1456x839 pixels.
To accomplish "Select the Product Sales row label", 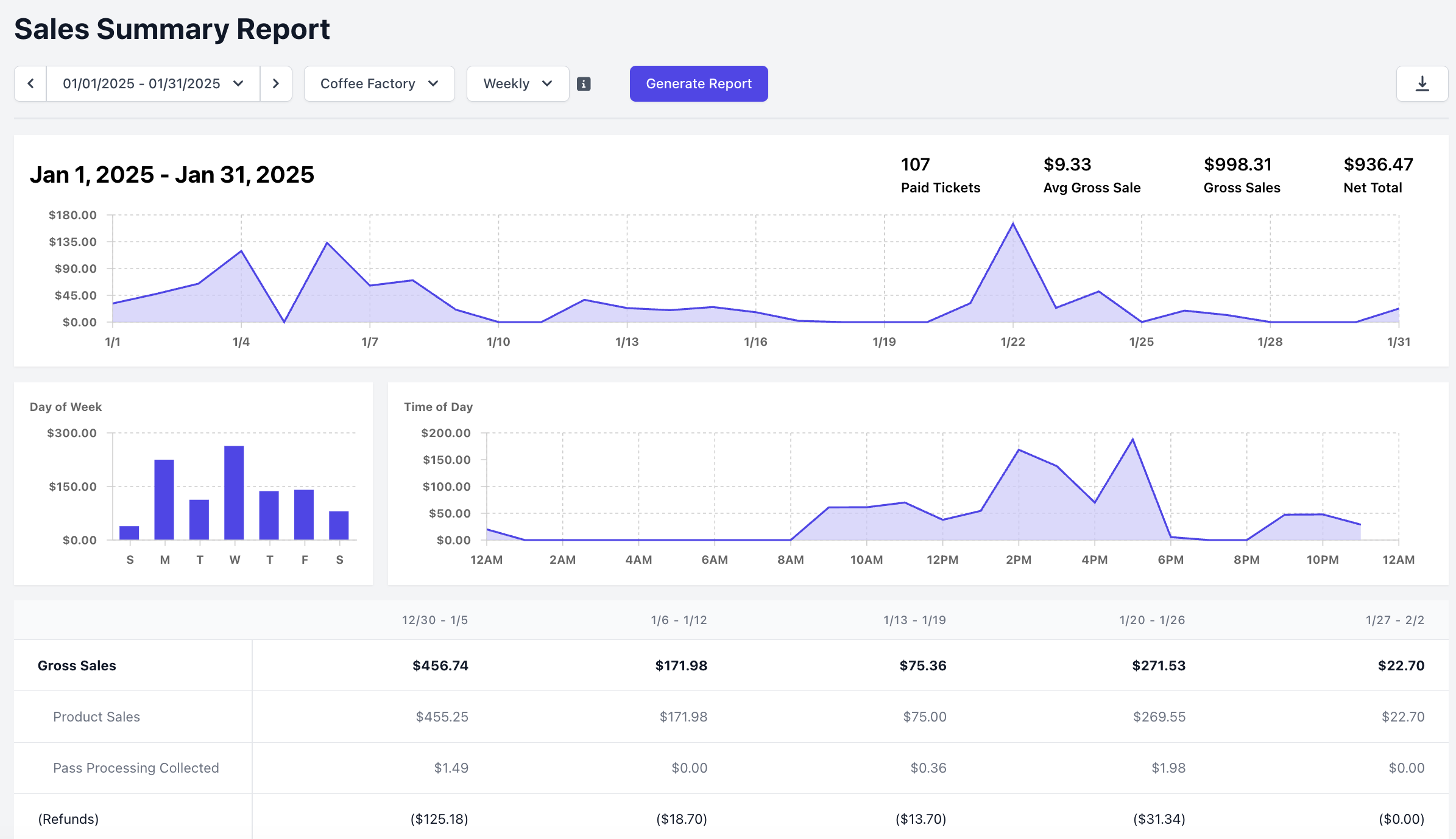I will 96,717.
